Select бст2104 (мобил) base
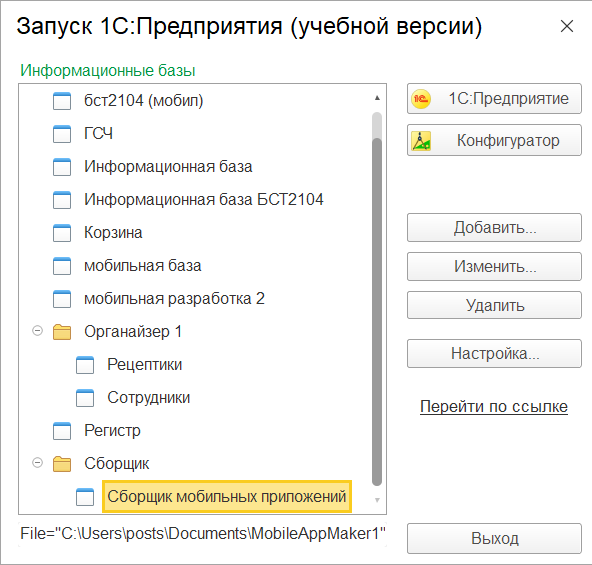This screenshot has width=592, height=565. pos(143,101)
